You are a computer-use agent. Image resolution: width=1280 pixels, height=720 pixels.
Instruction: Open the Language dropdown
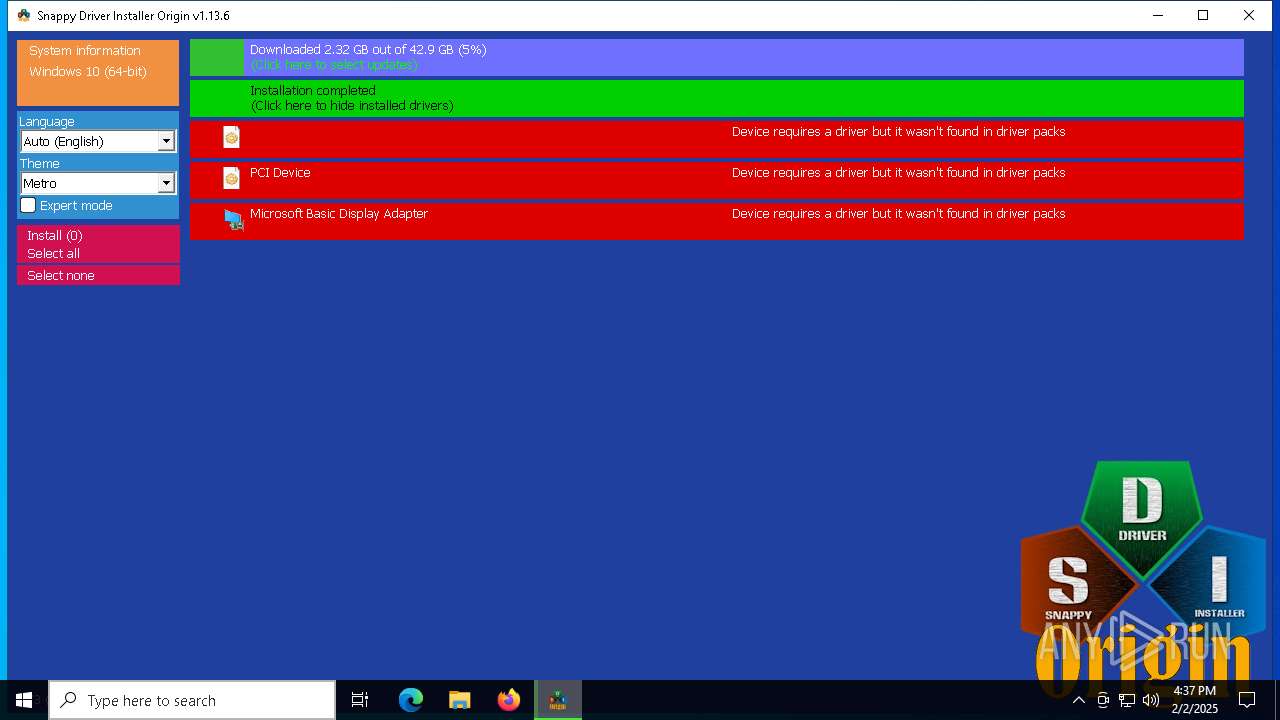click(98, 141)
